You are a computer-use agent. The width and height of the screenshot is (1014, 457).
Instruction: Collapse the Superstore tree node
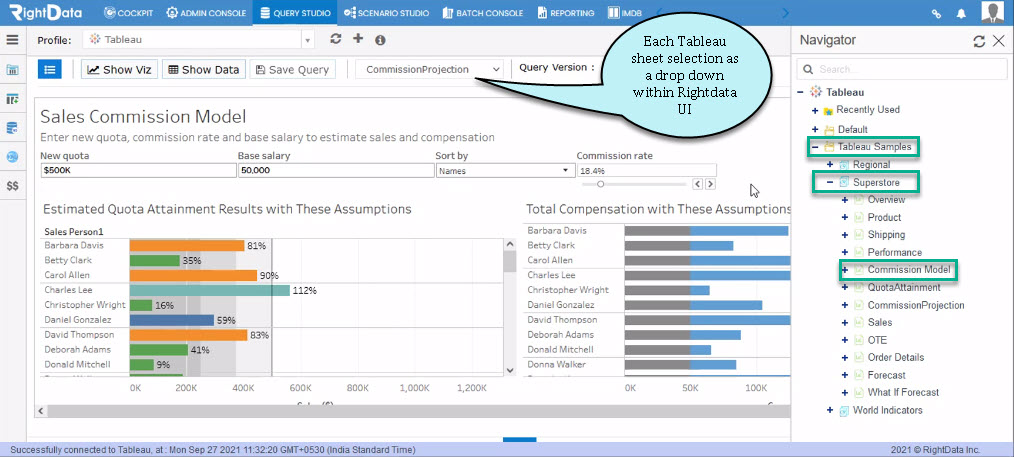[830, 183]
